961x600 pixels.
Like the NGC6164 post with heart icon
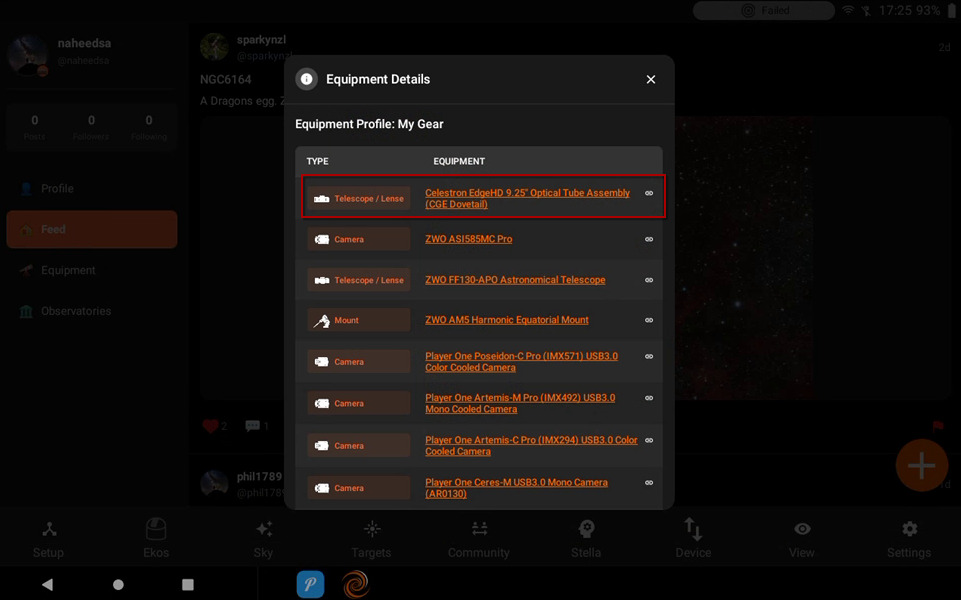210,426
